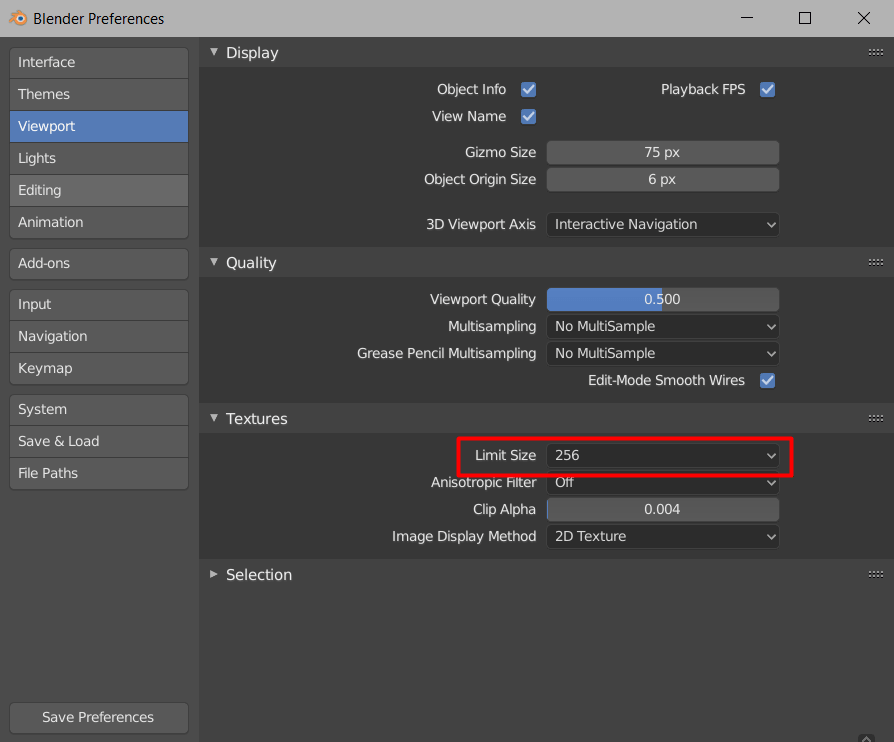Click the Clip Alpha label
The image size is (894, 742).
coord(504,509)
